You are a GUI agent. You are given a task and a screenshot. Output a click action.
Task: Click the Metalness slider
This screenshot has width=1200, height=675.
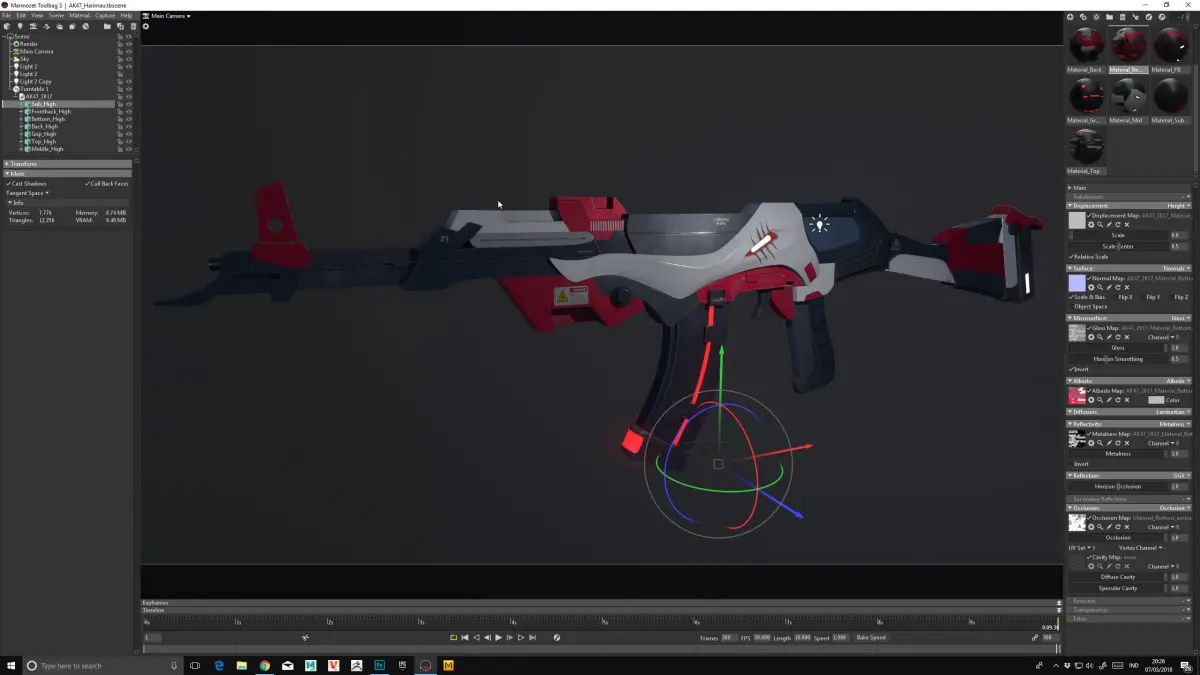(x=1118, y=454)
